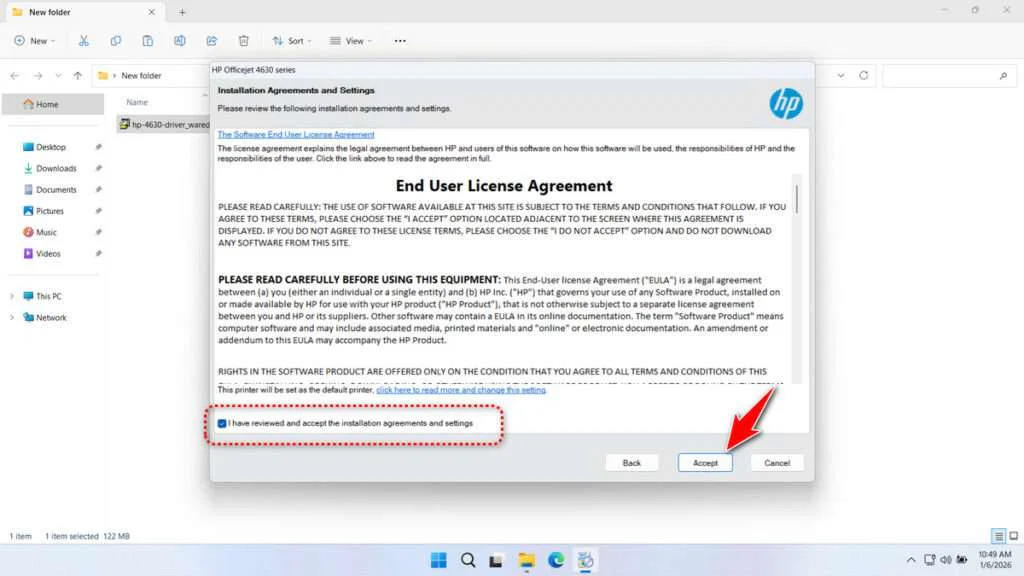Click the HP logo in the installer dialog

pos(786,103)
